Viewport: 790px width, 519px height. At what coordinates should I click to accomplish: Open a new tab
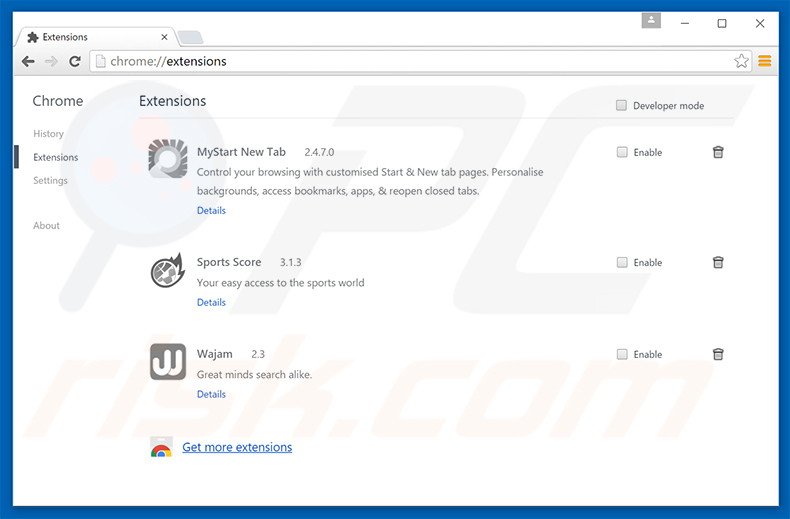coord(190,37)
